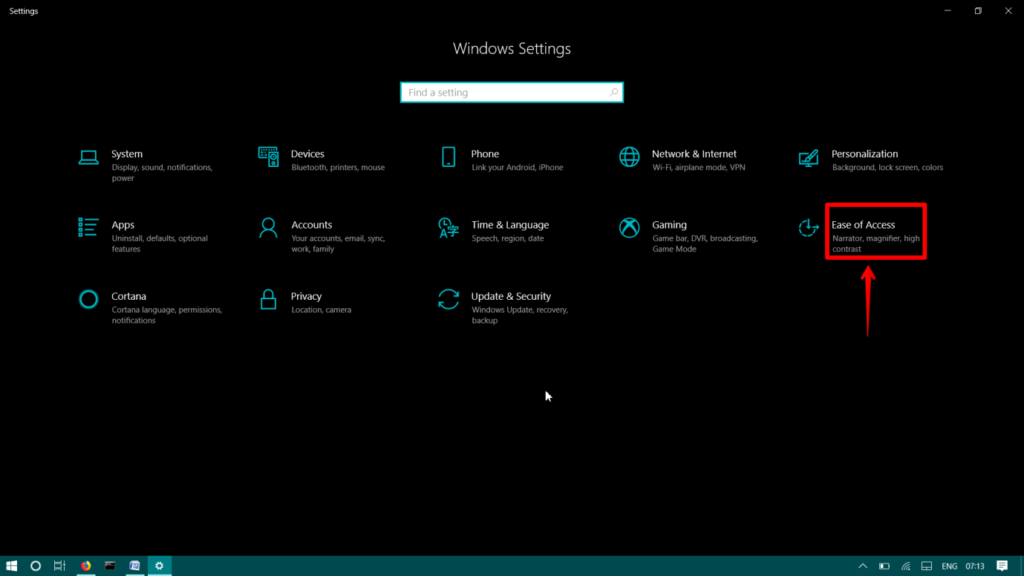Open the Phone category title

click(485, 154)
